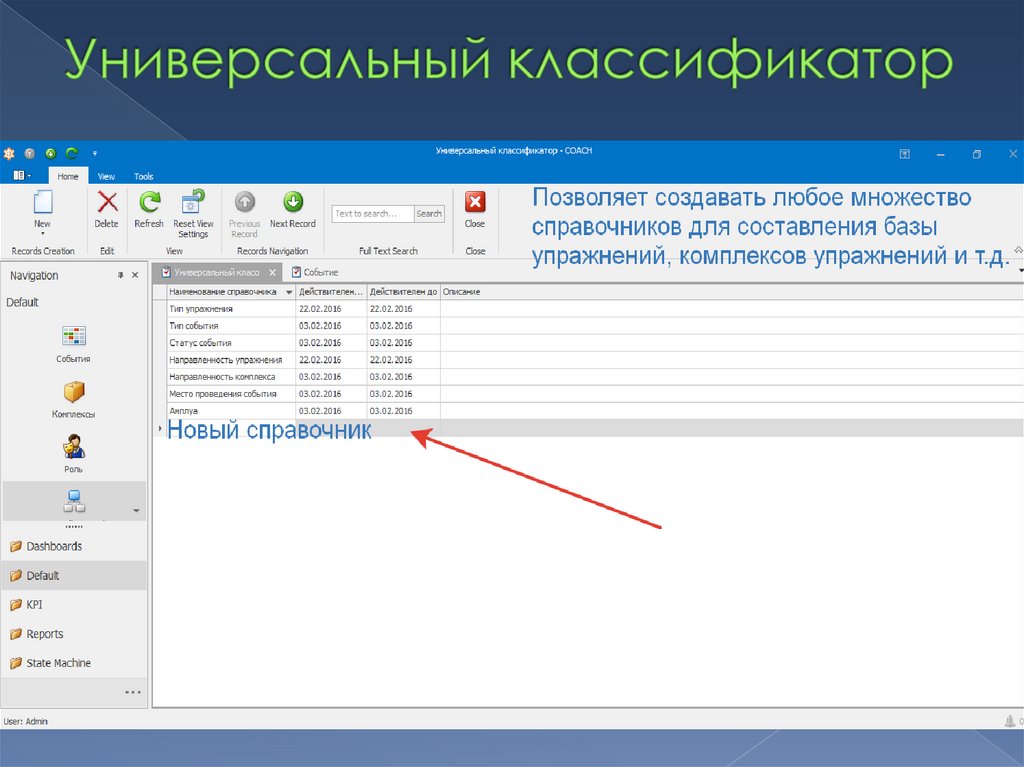The image size is (1024, 767).
Task: Select the Направленность упражнения row
Action: [x=588, y=360]
